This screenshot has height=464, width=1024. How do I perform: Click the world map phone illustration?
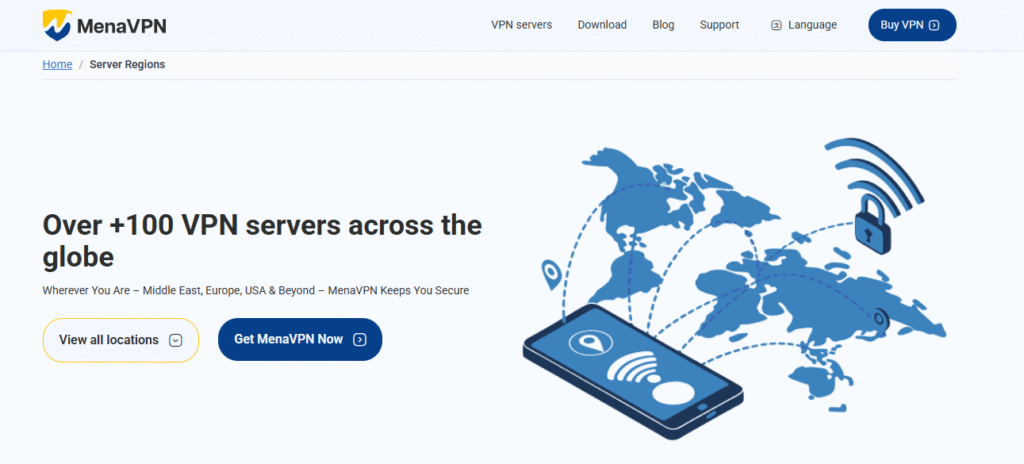tap(734, 290)
